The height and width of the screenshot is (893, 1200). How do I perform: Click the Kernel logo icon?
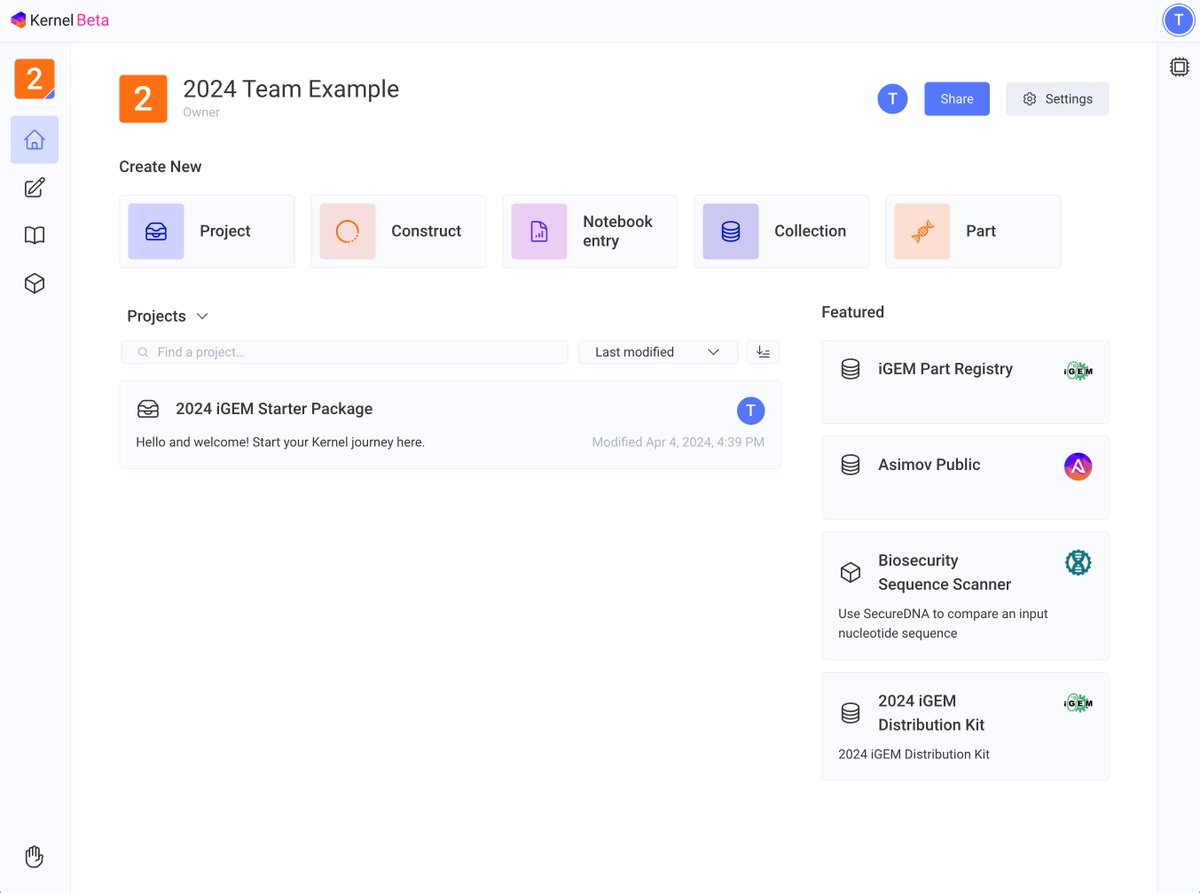click(18, 20)
